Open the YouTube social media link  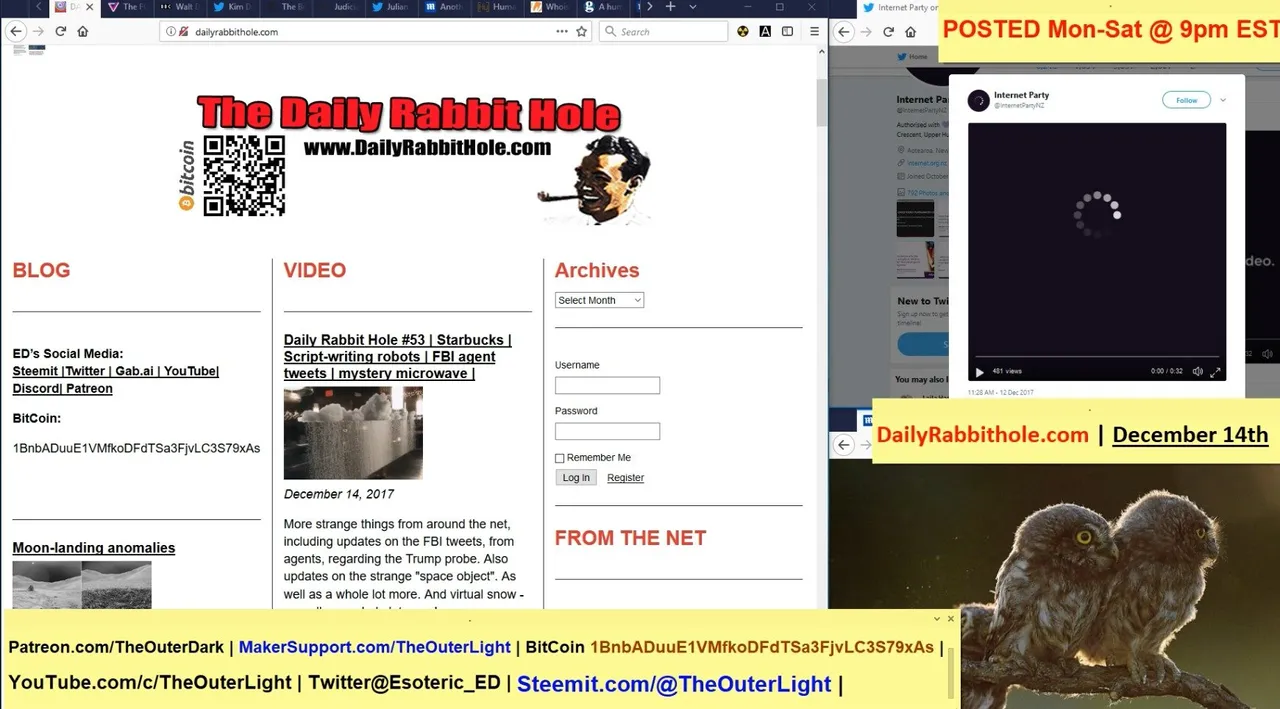pos(190,371)
